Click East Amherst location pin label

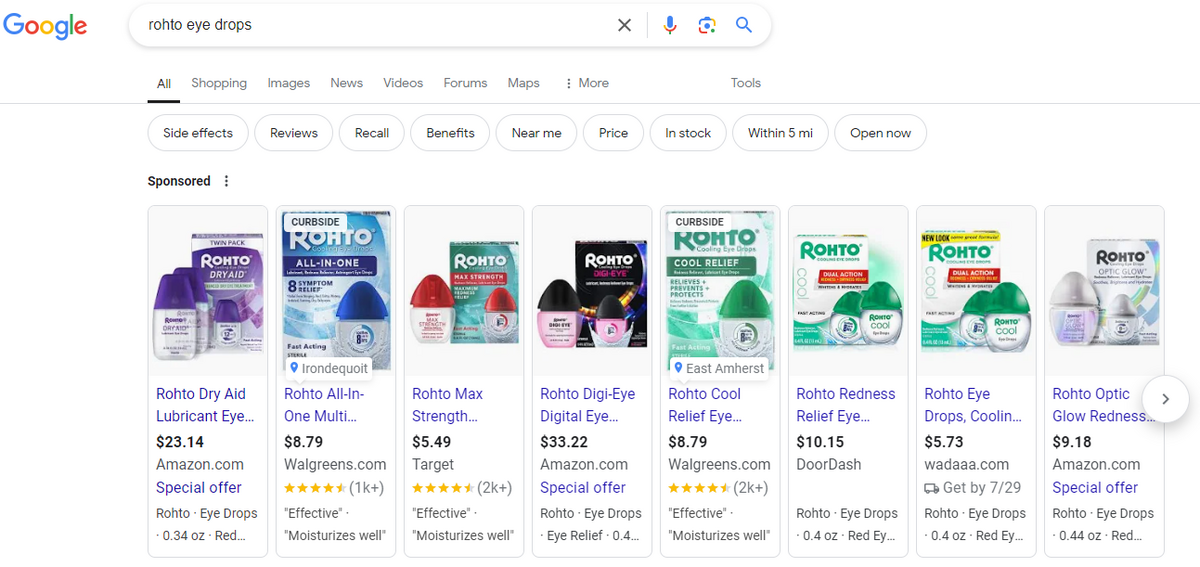coord(718,368)
